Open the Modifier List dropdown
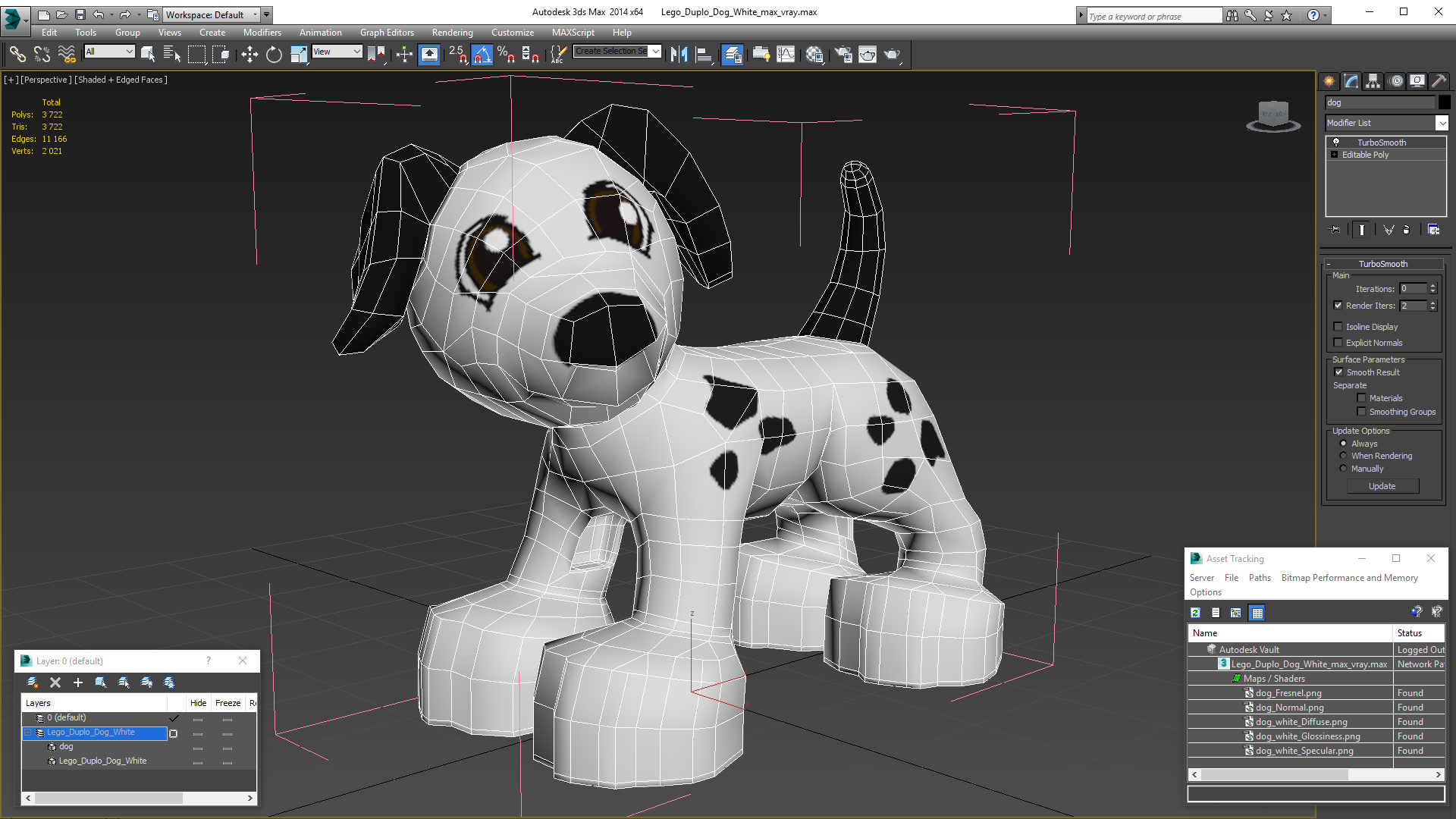Viewport: 1456px width, 819px height. (1442, 123)
